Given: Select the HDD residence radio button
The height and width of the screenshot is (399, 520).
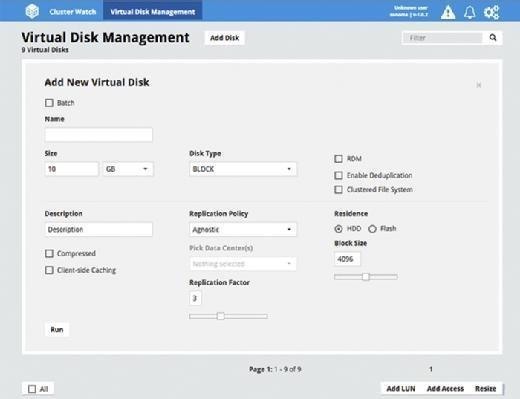Looking at the screenshot, I should 338,229.
